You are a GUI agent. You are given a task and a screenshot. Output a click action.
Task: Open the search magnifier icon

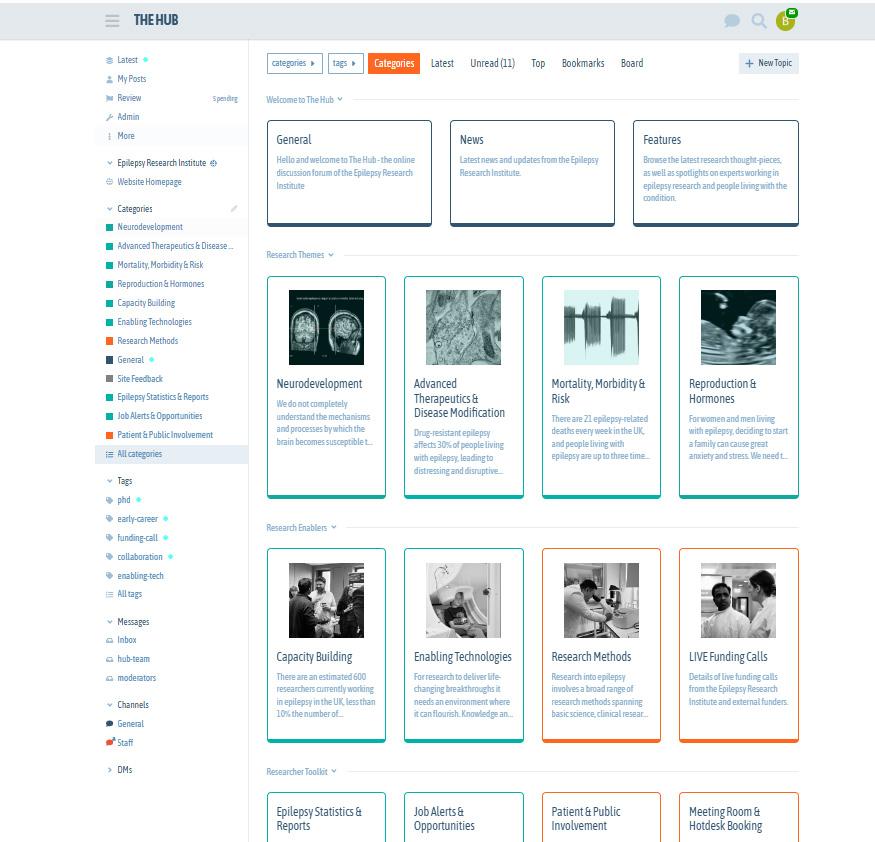coord(758,21)
